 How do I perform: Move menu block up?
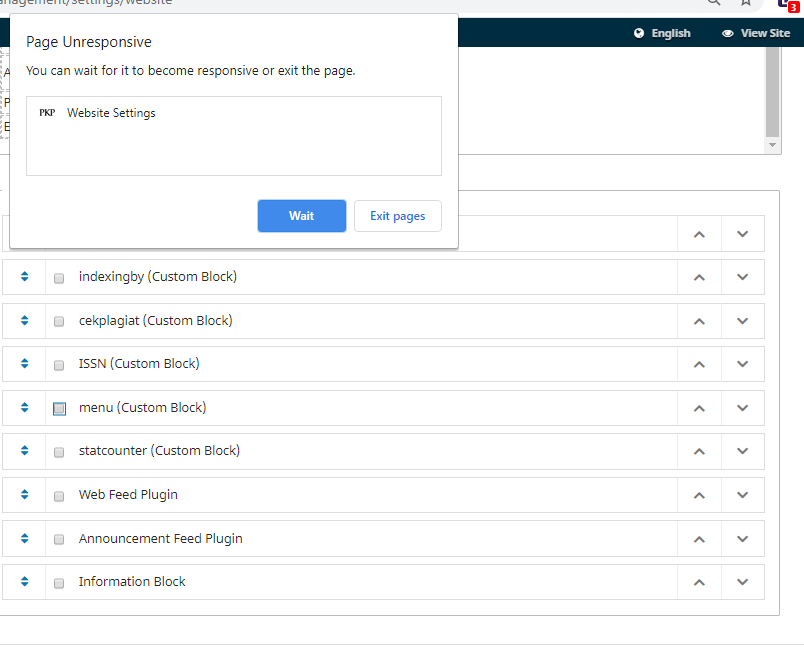[699, 409]
